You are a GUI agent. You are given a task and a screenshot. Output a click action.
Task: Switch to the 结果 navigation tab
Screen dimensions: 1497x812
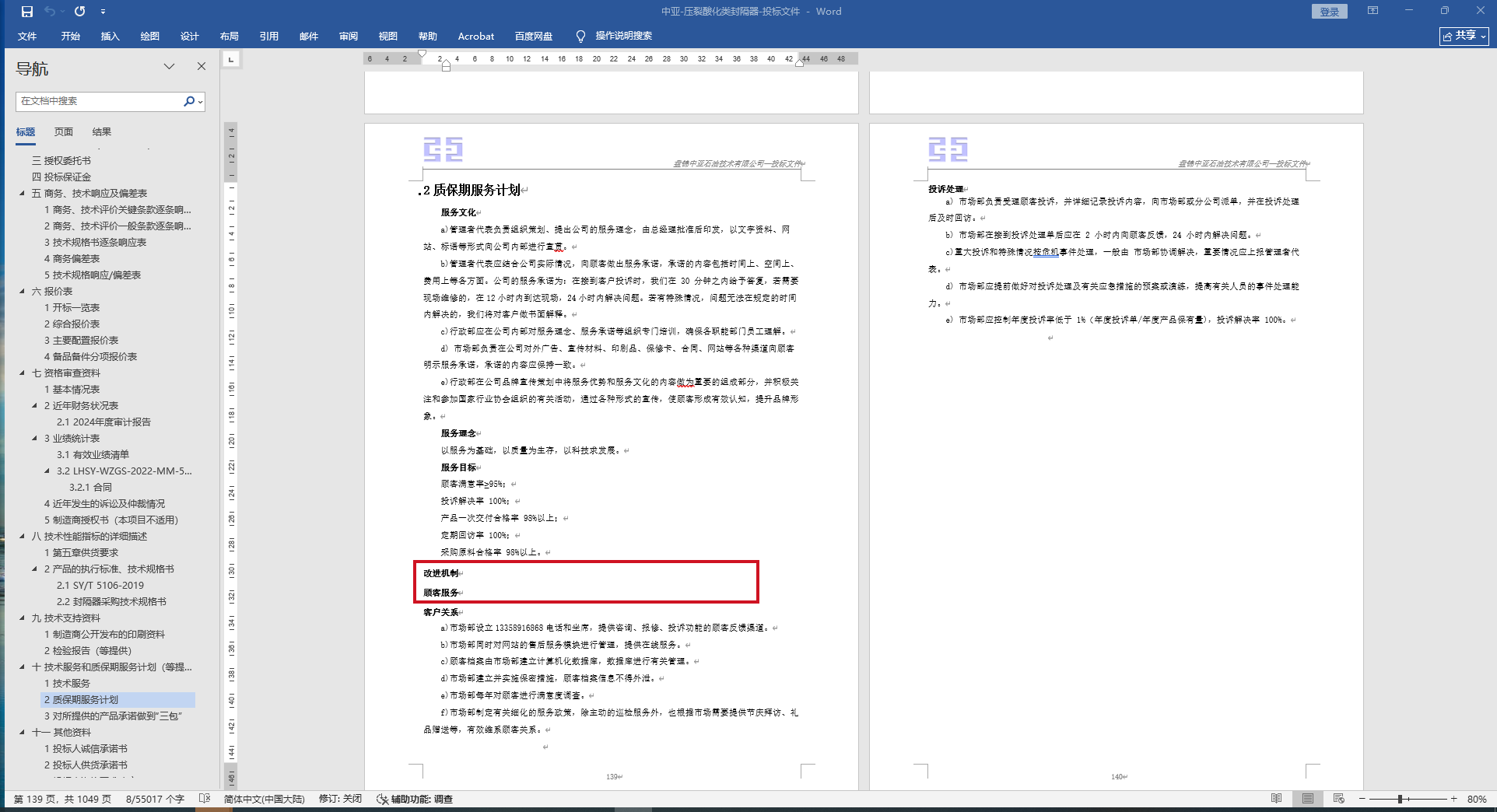click(x=102, y=131)
